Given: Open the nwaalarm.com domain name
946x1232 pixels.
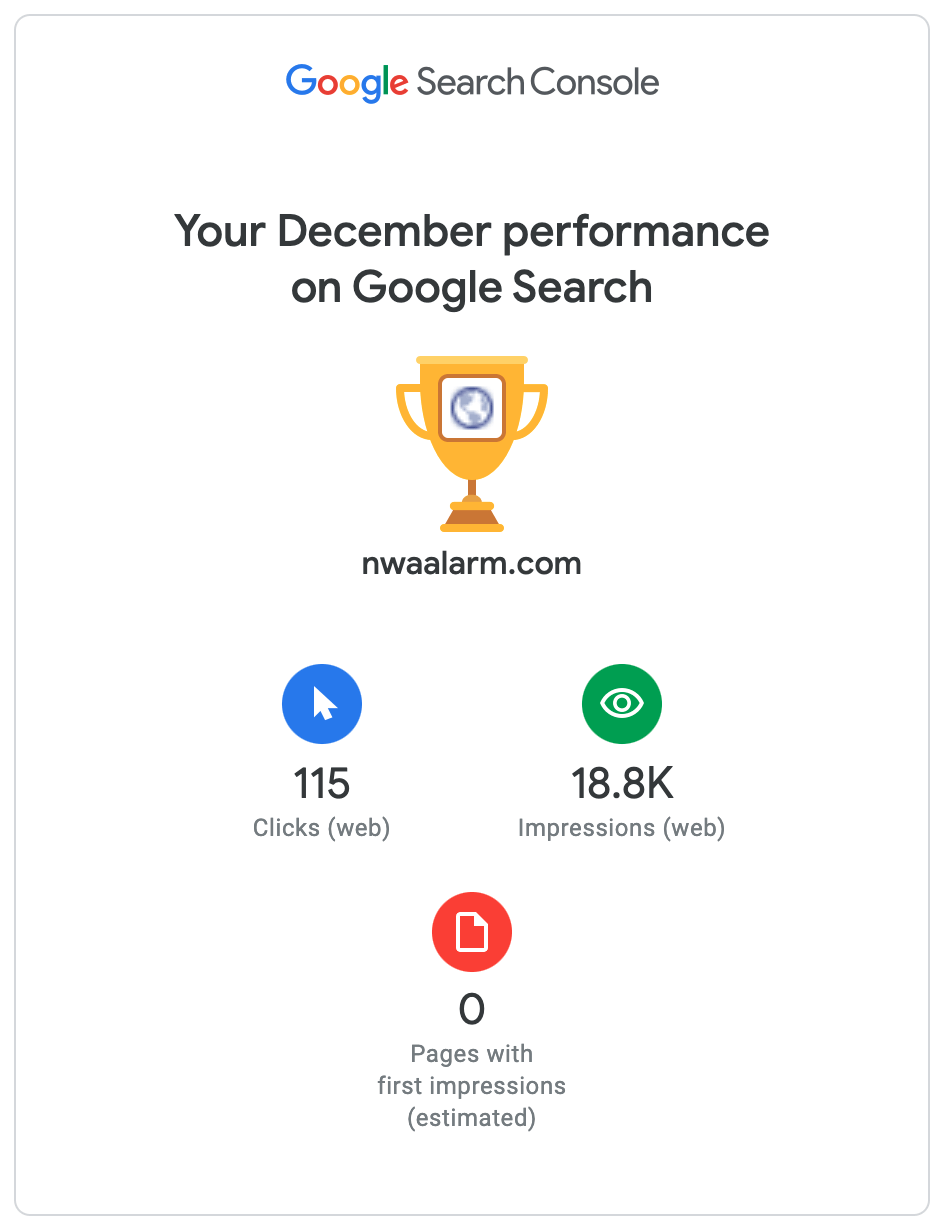Looking at the screenshot, I should [472, 563].
